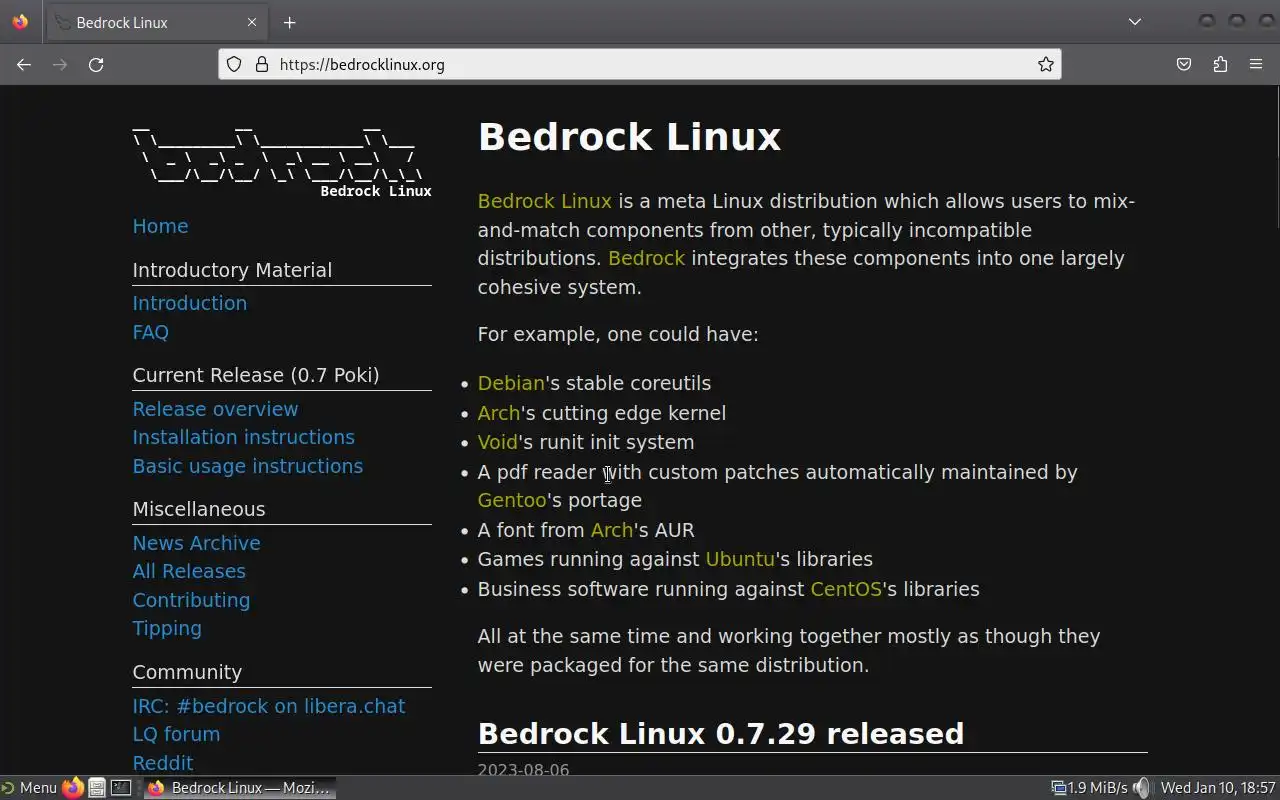Open the Introduction link

[x=190, y=303]
